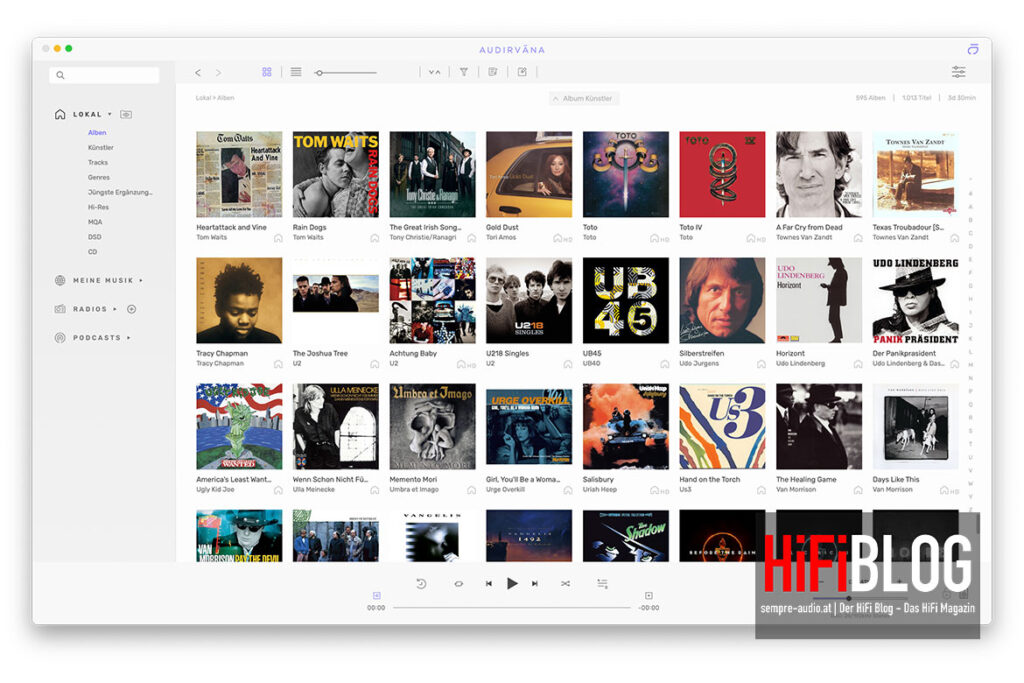Open audio settings sliders icon at top right
The image size is (1024, 683).
tap(958, 72)
